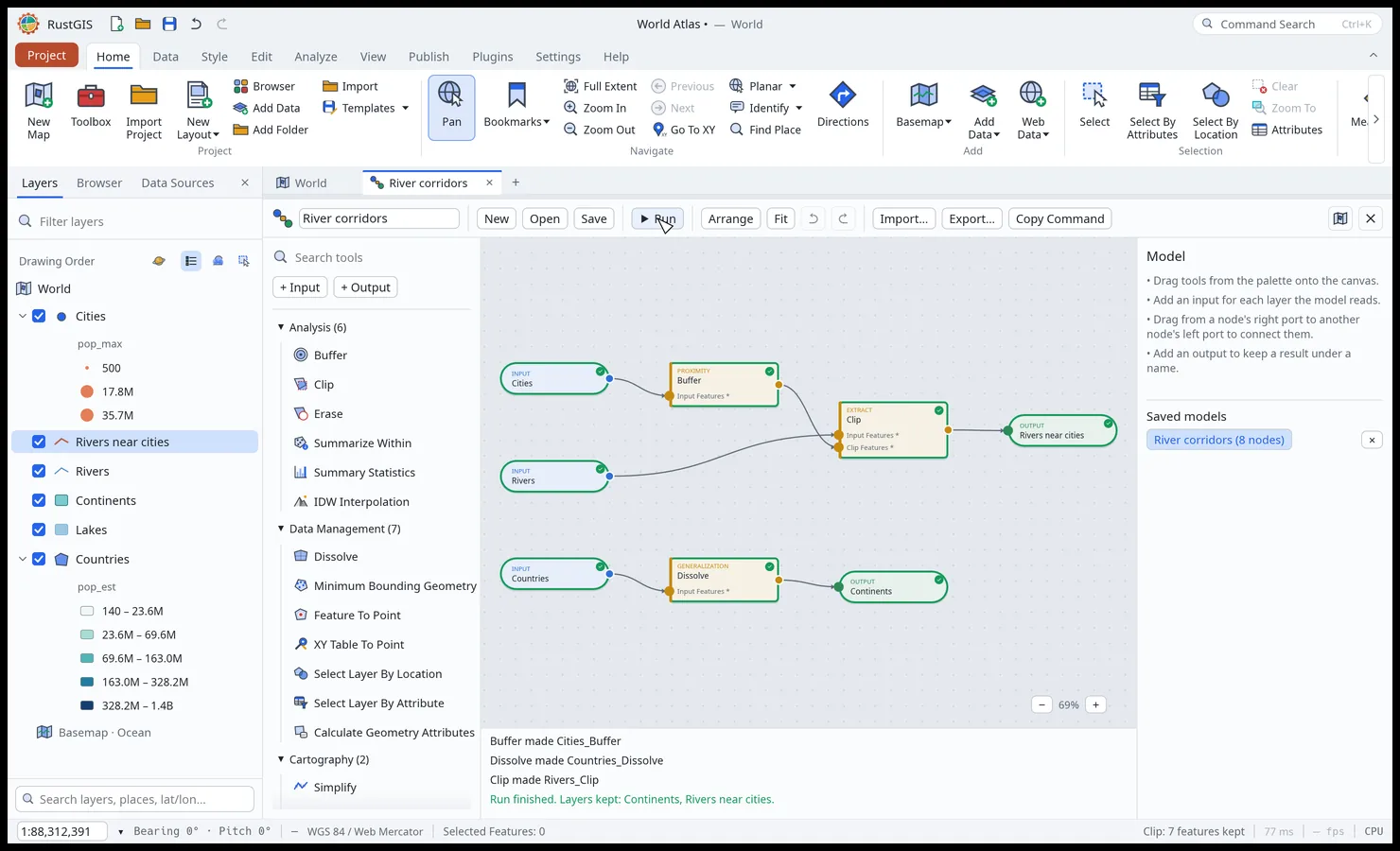Image resolution: width=1400 pixels, height=851 pixels.
Task: Toggle the Lakes layer checkbox
Action: pyautogui.click(x=39, y=530)
